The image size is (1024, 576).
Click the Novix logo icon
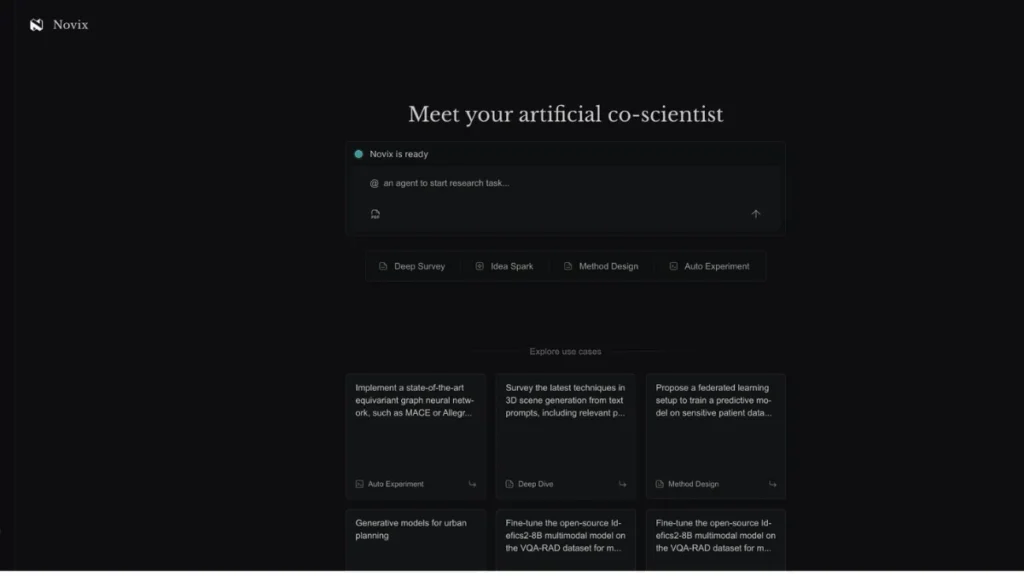(x=37, y=25)
